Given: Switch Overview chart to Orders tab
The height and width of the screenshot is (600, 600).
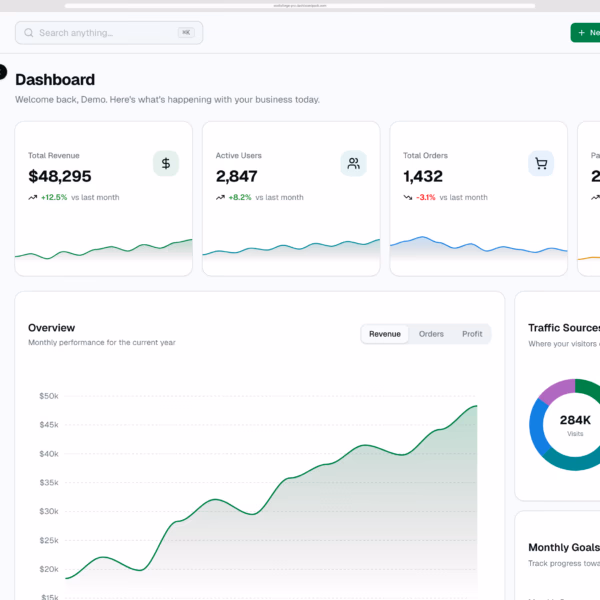Looking at the screenshot, I should (x=431, y=334).
